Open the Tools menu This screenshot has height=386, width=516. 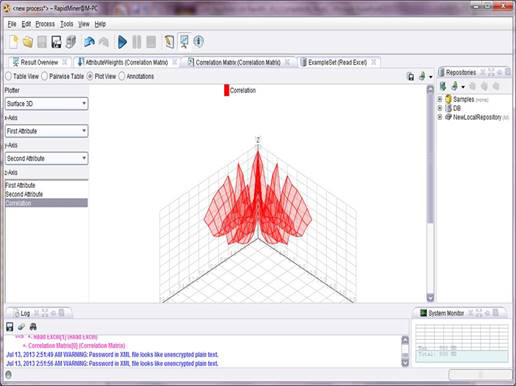pos(67,24)
